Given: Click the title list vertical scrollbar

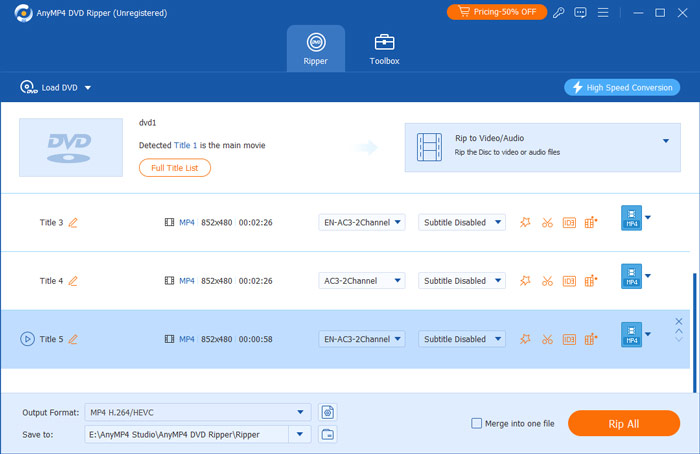Looking at the screenshot, I should point(695,333).
